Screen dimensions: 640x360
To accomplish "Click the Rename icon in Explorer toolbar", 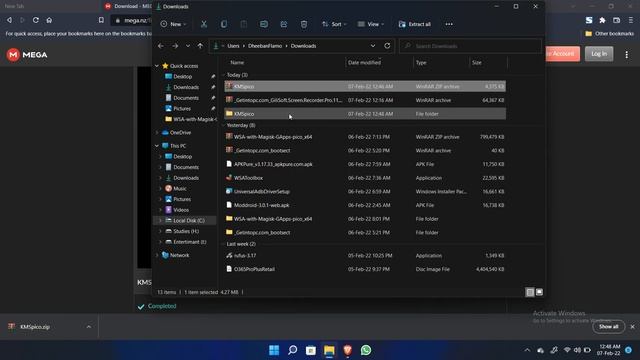I will pos(264,24).
